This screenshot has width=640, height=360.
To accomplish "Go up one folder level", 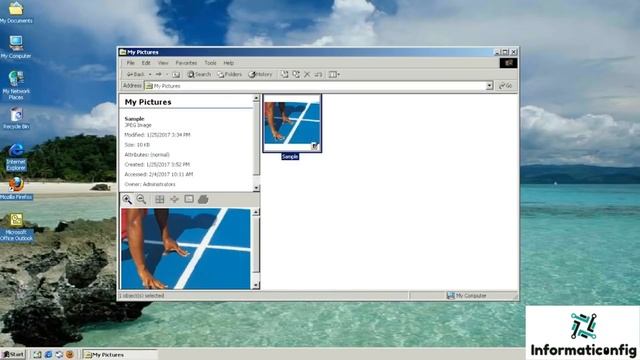I will point(176,74).
